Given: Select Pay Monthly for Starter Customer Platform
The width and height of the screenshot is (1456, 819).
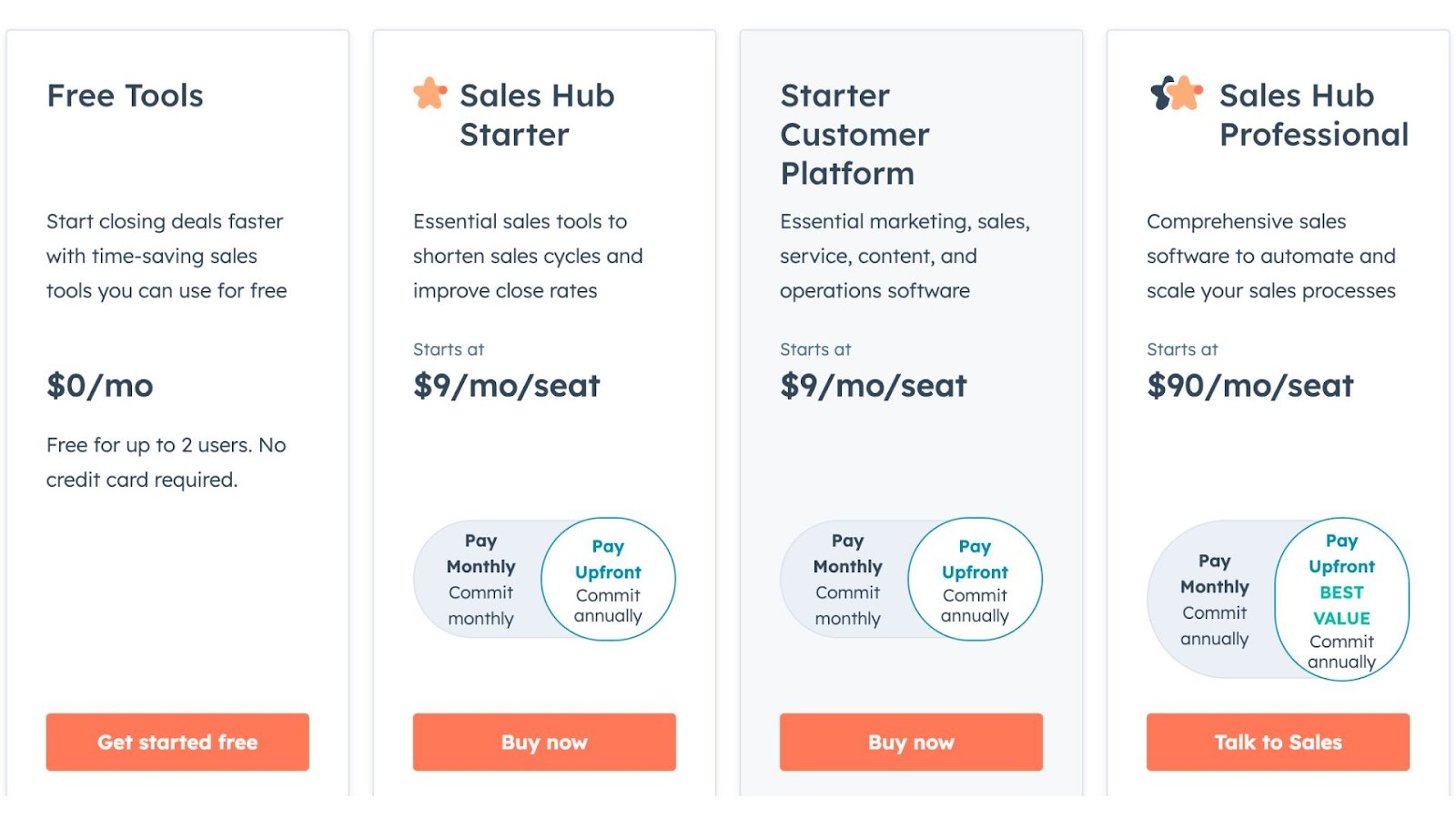Looking at the screenshot, I should click(847, 579).
